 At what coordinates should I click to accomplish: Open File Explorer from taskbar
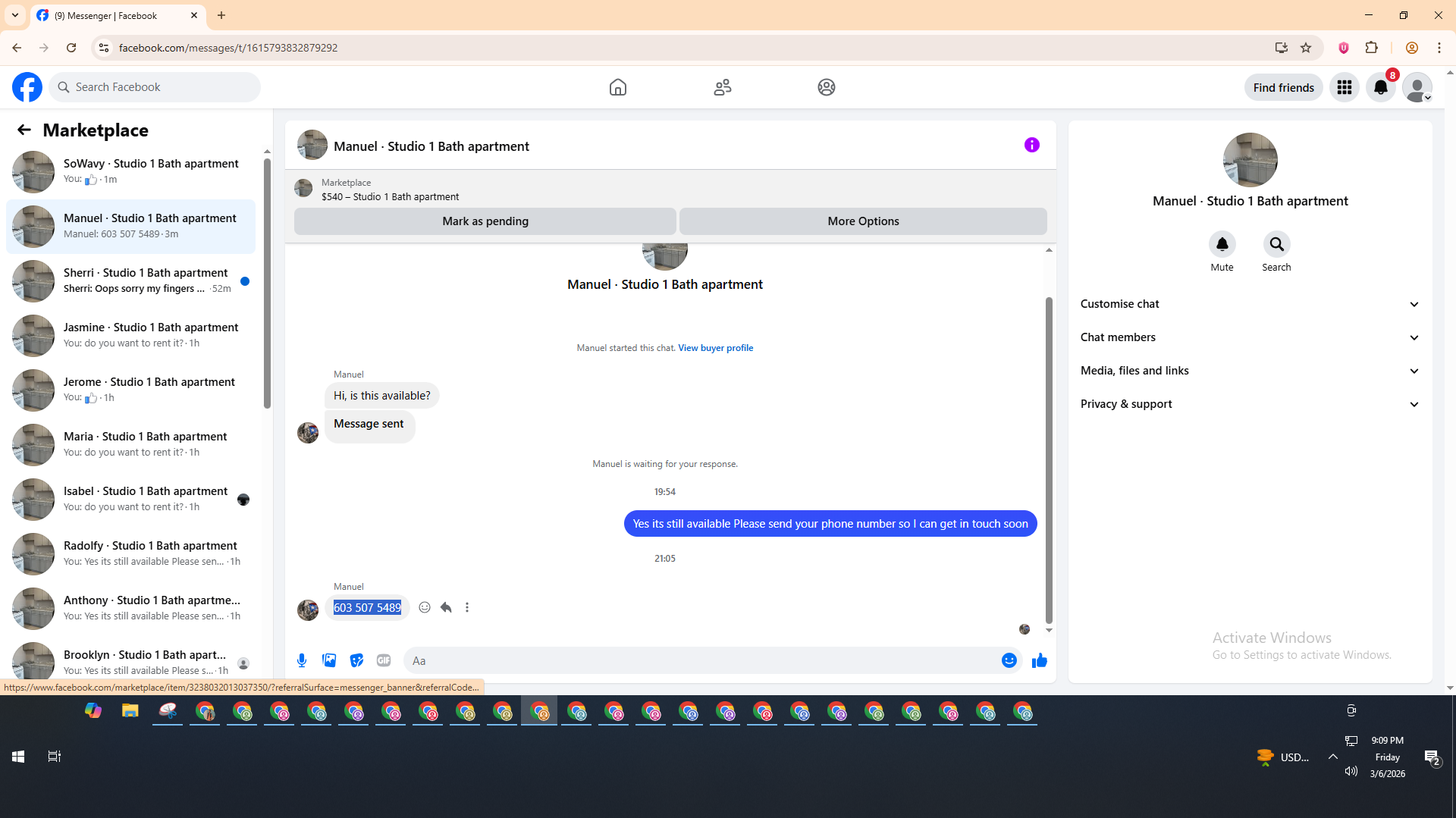click(130, 711)
